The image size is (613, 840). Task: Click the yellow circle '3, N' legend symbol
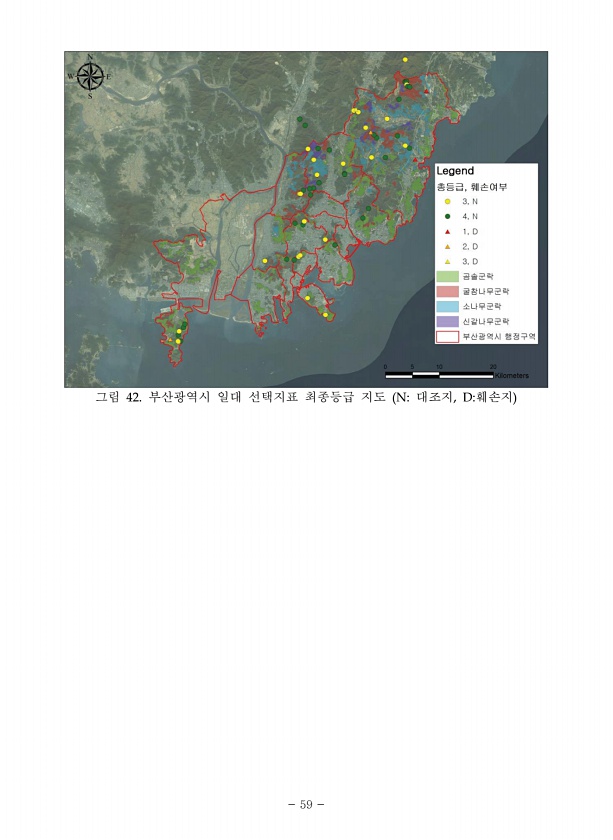click(447, 201)
